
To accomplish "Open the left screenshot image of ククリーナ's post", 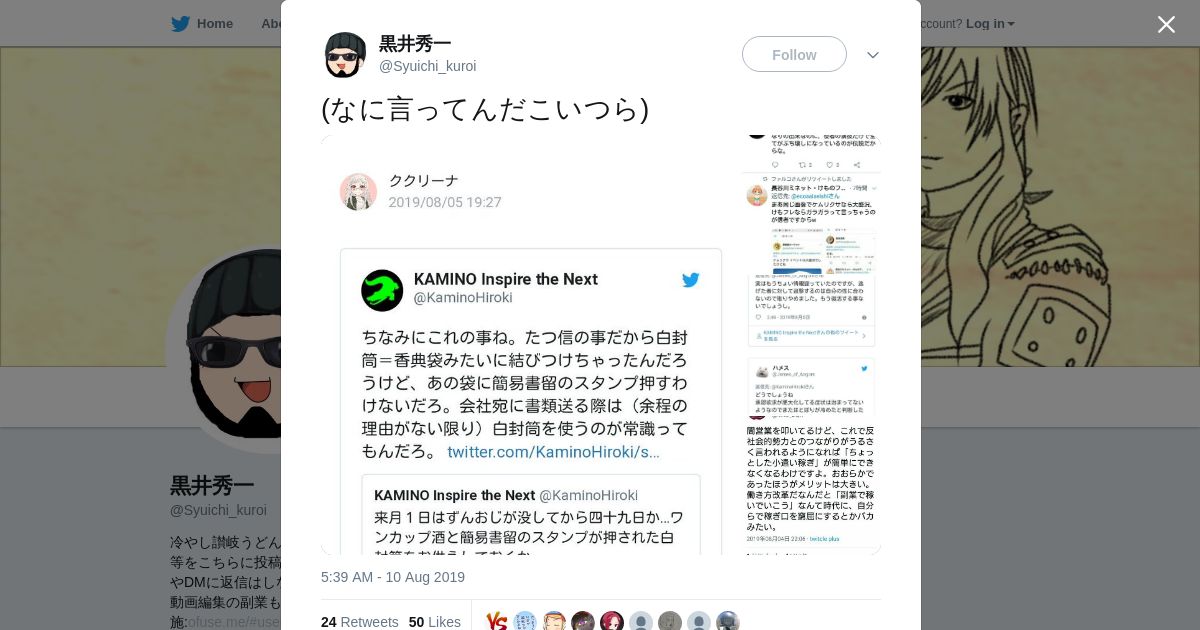I will (x=530, y=345).
